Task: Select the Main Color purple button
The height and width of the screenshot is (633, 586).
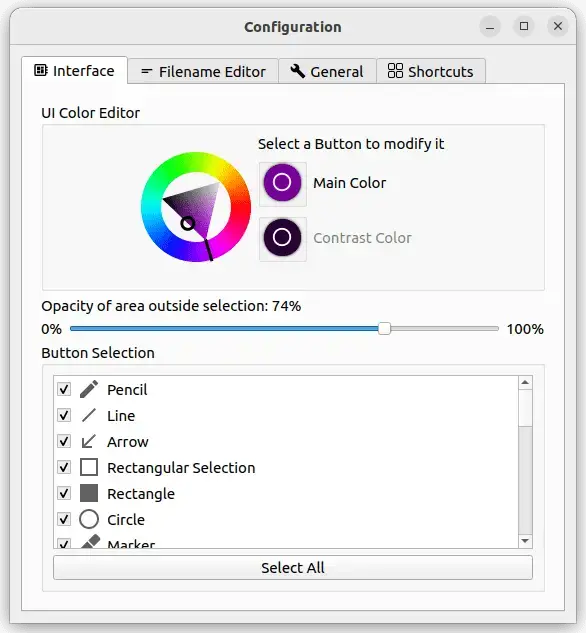Action: pos(283,183)
